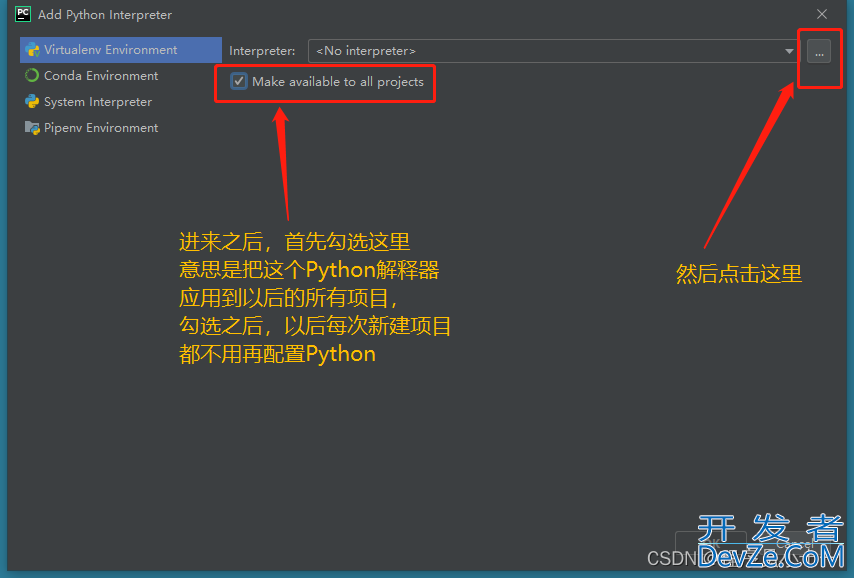Select Virtualenv Environment in the sidebar
The width and height of the screenshot is (854, 578).
pos(121,50)
